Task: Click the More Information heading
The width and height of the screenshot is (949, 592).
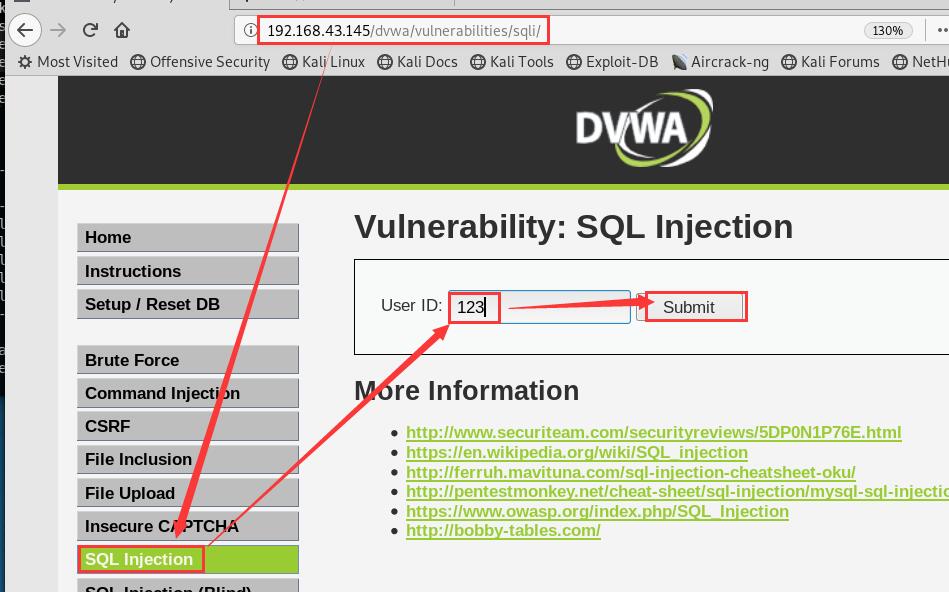Action: pos(467,391)
